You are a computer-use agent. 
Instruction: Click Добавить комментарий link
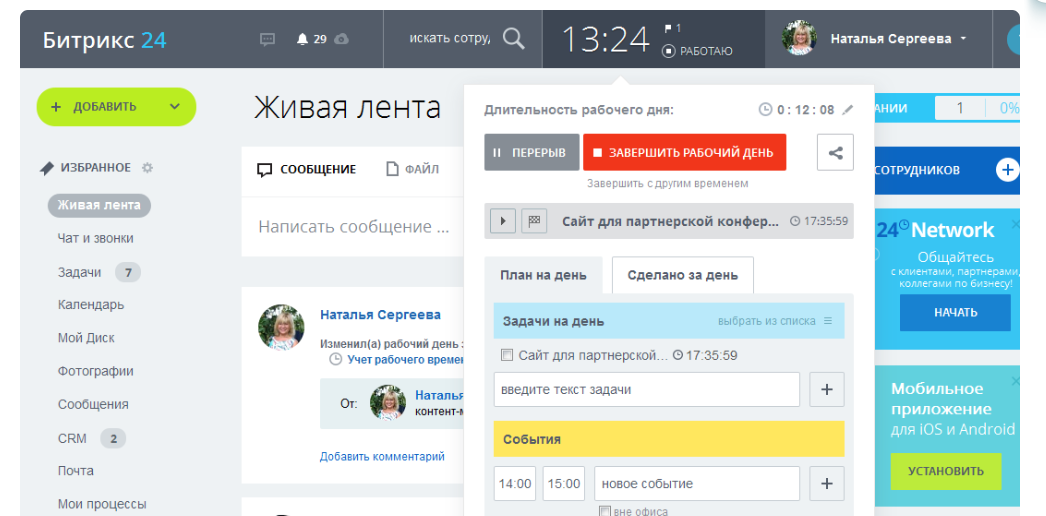(x=382, y=457)
